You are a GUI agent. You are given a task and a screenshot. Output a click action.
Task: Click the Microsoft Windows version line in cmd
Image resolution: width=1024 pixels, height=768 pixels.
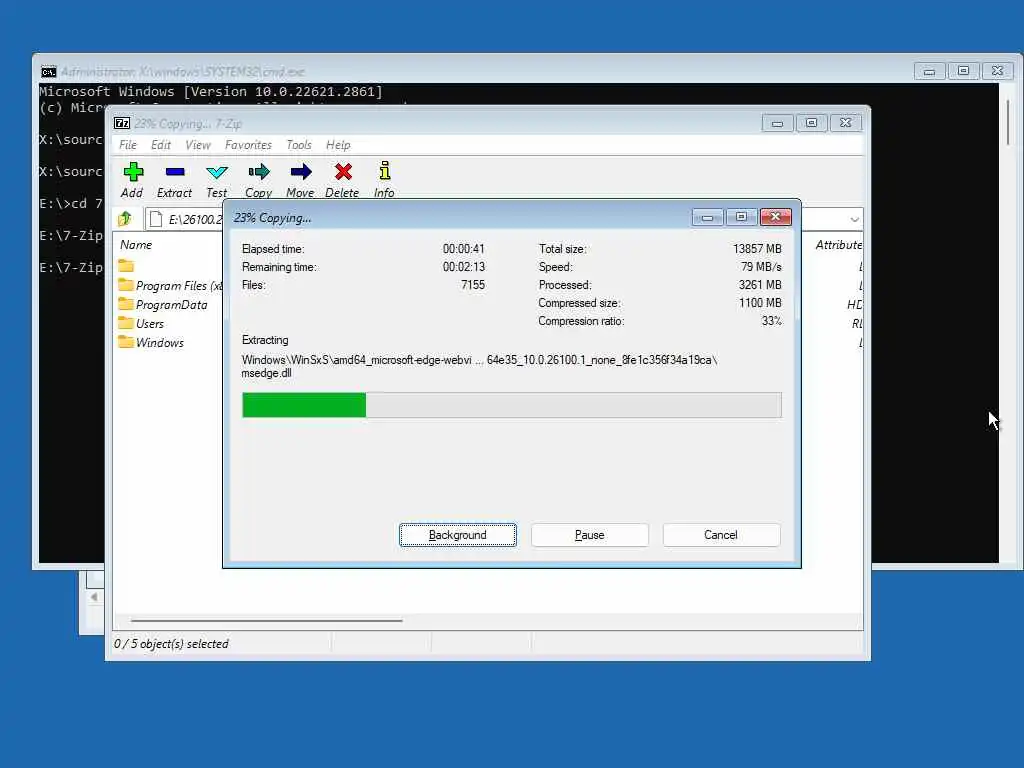pos(211,91)
